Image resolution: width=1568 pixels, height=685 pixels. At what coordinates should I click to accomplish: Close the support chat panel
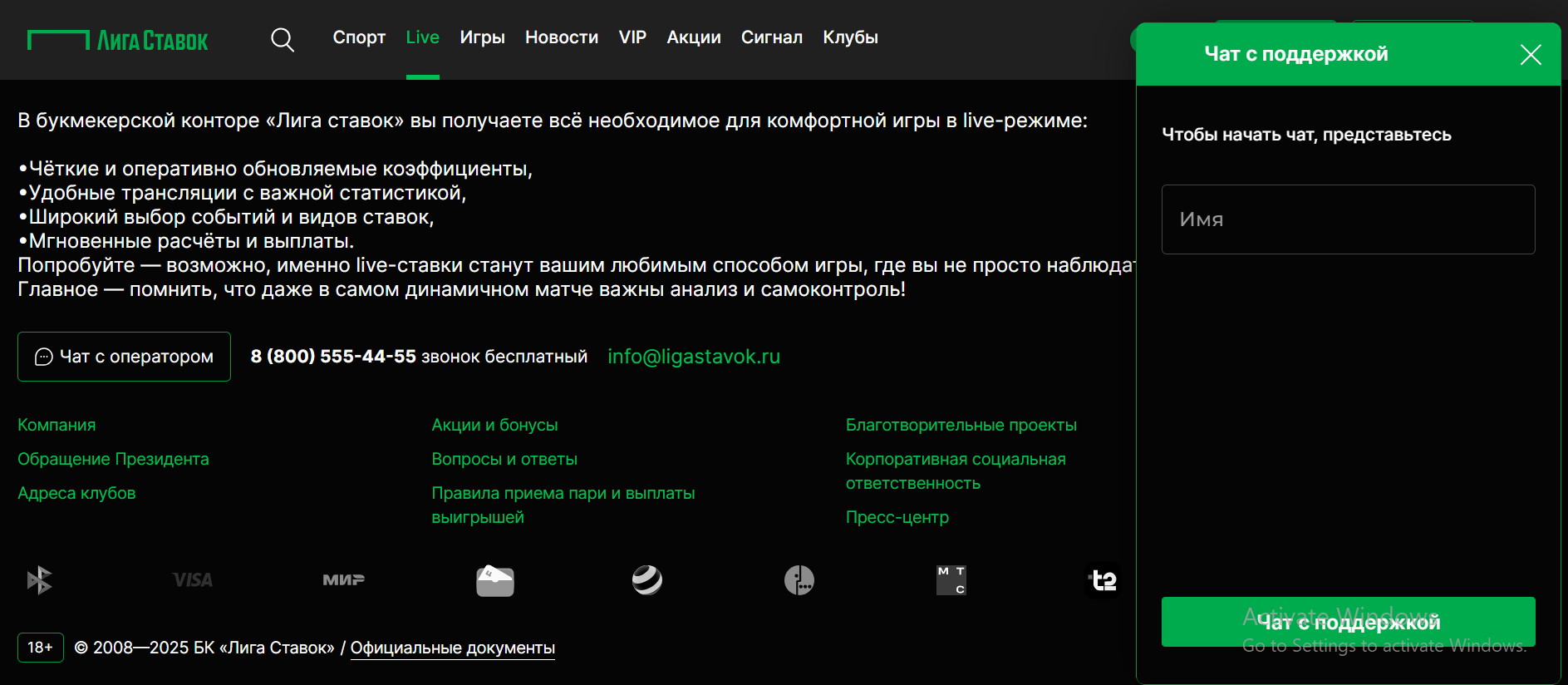coord(1531,55)
